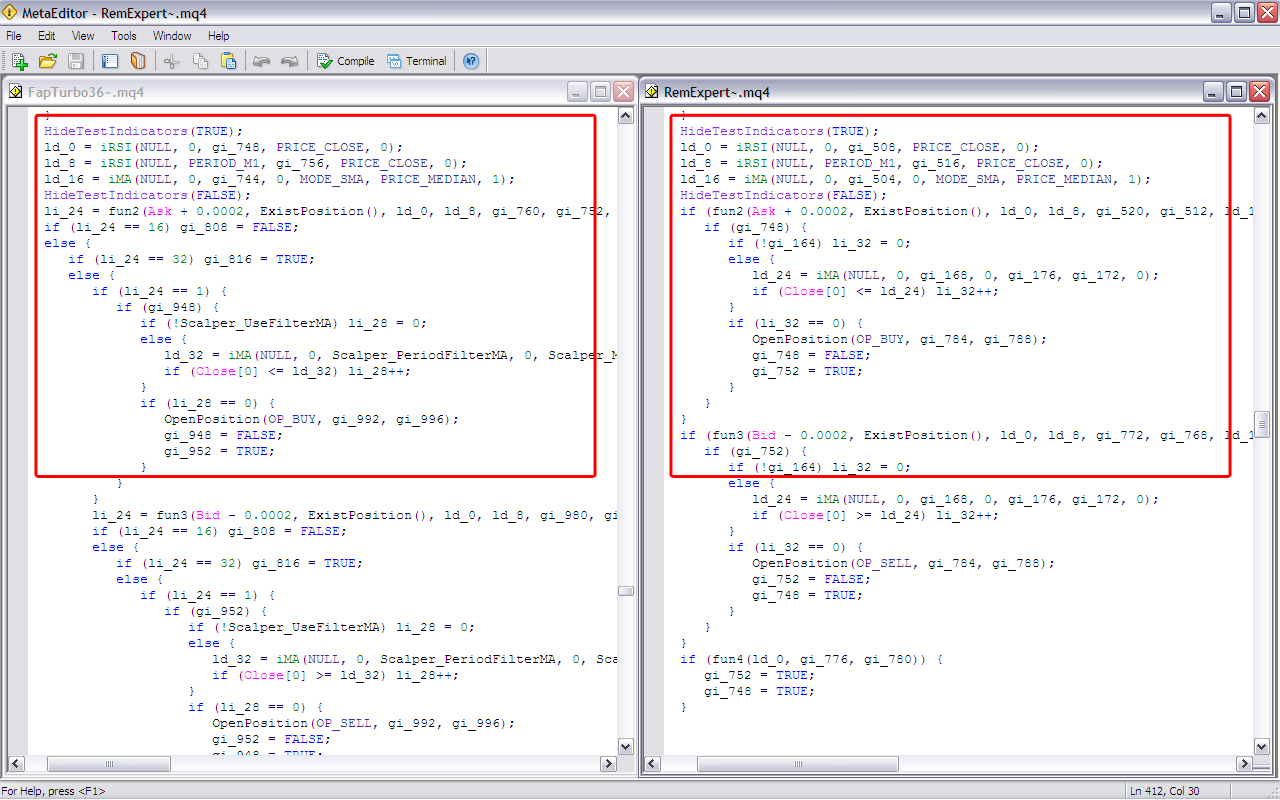
Task: Click the right arrow in the RemExpert horizontal scrollbar
Action: point(1244,764)
